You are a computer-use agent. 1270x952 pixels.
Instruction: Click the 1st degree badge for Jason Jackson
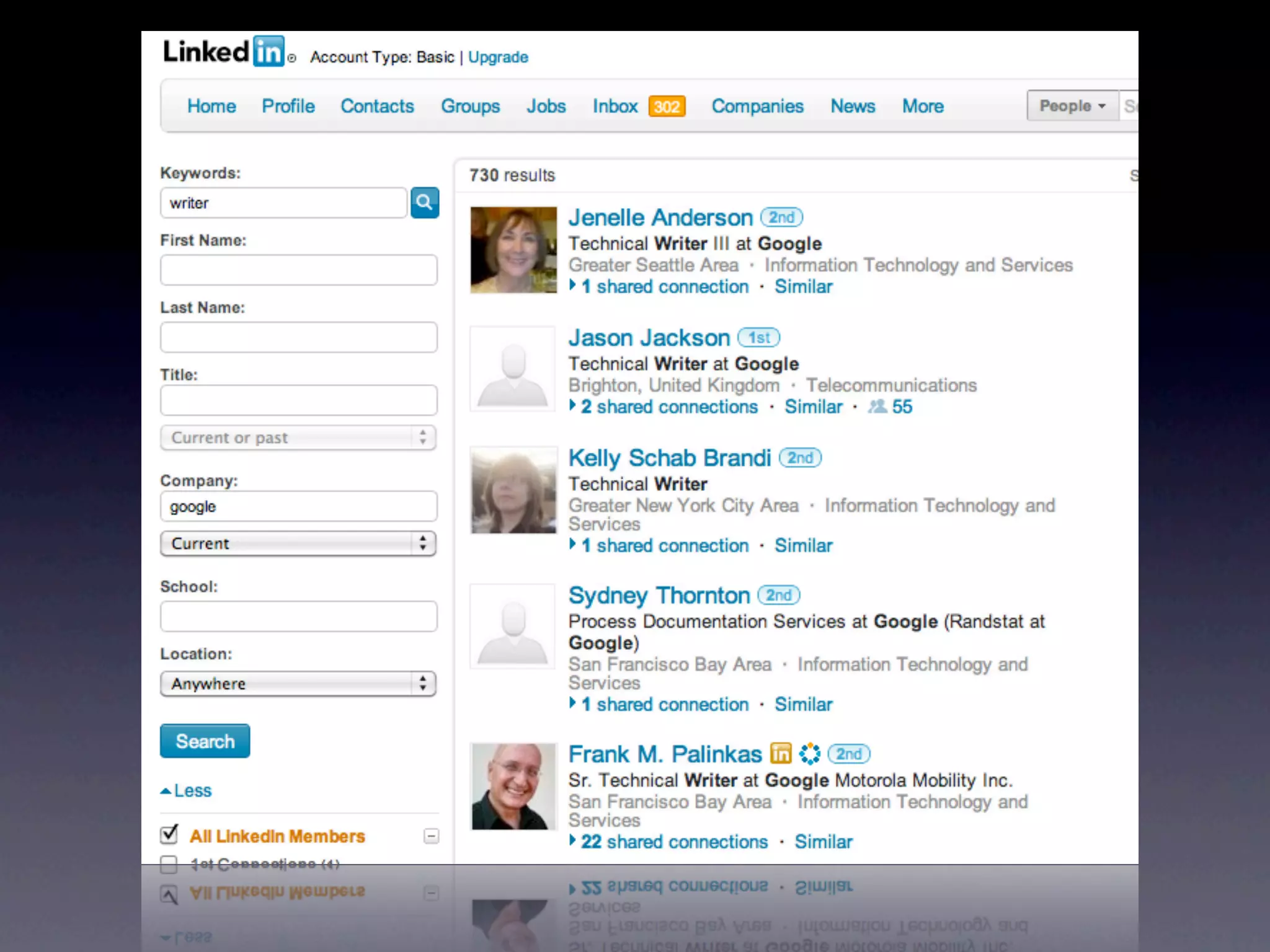tap(758, 338)
